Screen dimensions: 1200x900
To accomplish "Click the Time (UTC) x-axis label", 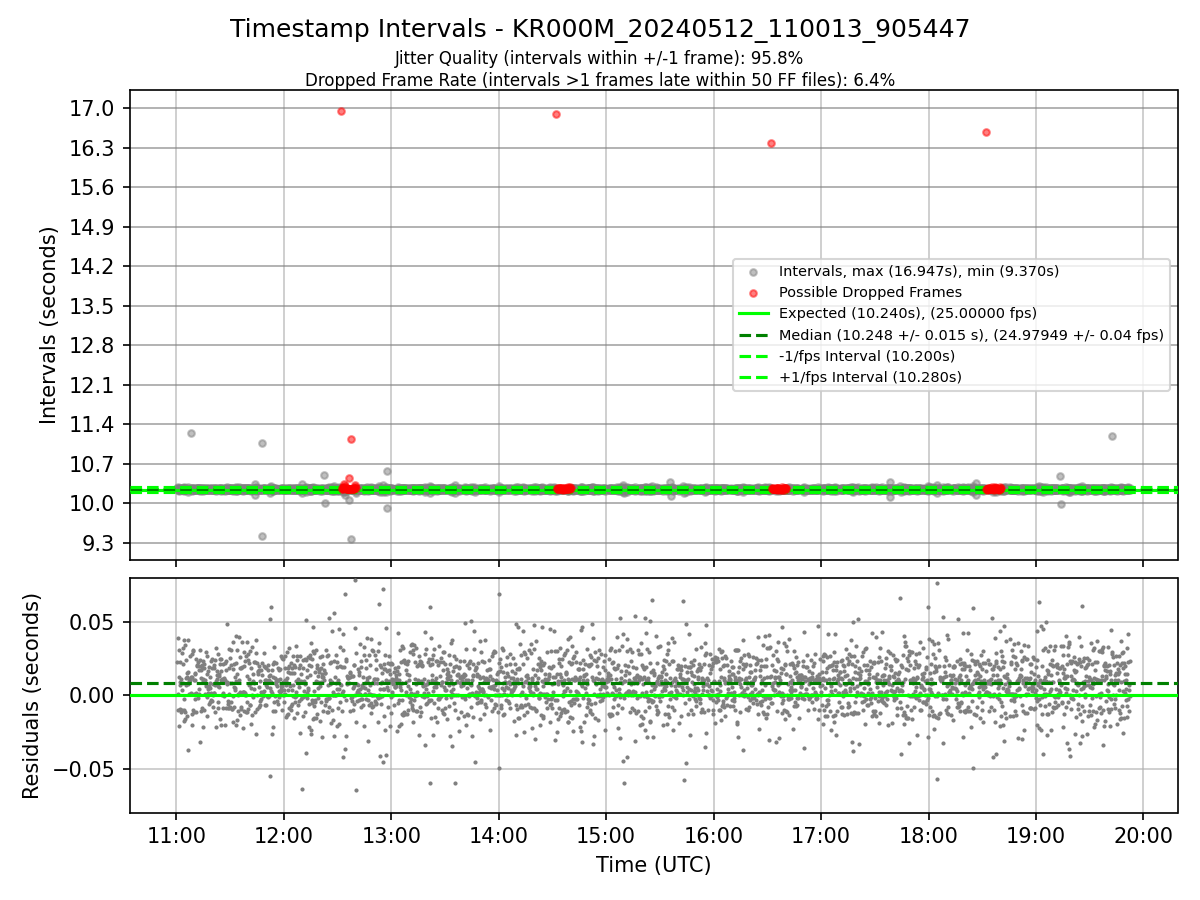I will coord(653,865).
